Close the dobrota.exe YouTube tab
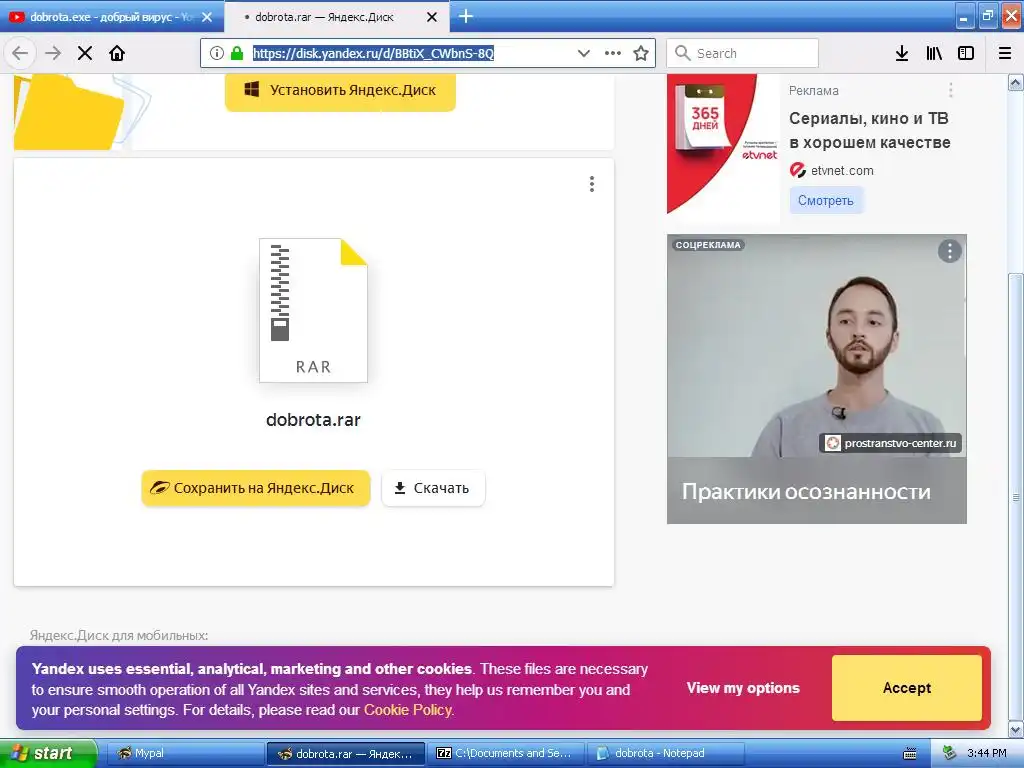Screen dimensions: 1024x768 click(207, 18)
